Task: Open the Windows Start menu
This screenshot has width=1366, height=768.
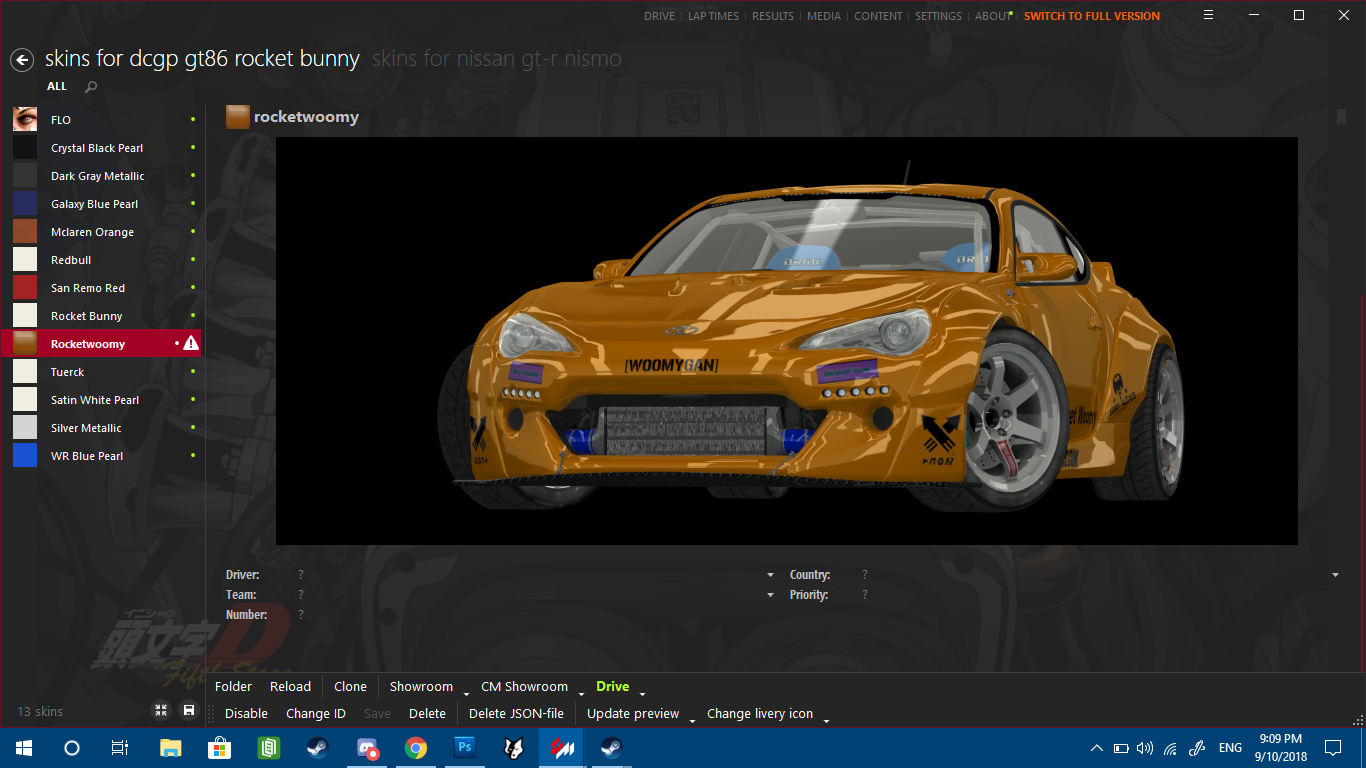Action: [23, 747]
